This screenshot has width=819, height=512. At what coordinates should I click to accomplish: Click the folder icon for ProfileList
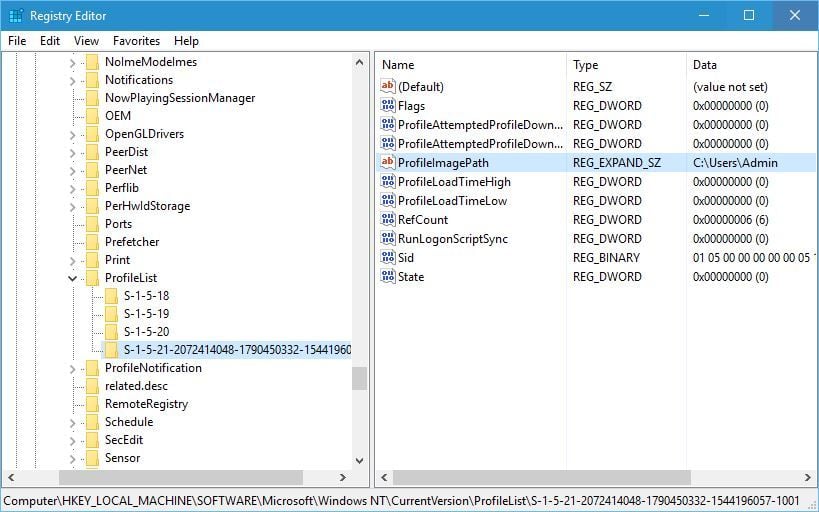pyautogui.click(x=92, y=278)
